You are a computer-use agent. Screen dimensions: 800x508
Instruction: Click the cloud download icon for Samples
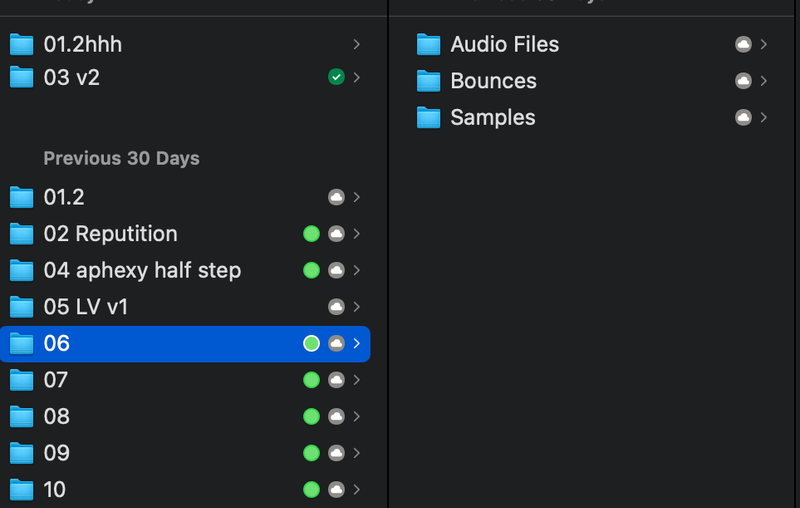pyautogui.click(x=743, y=117)
